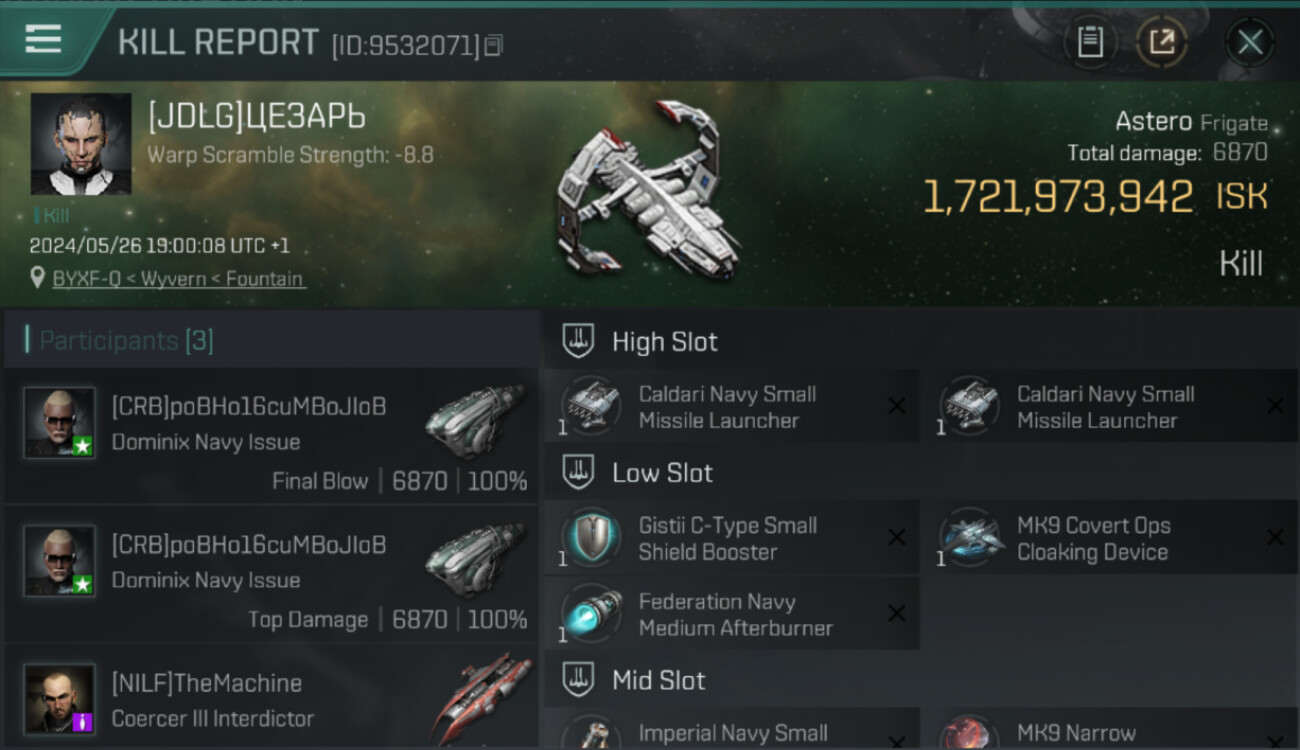
Task: Select the TheMachine Coercer III Interdictor participant
Action: tap(272, 698)
